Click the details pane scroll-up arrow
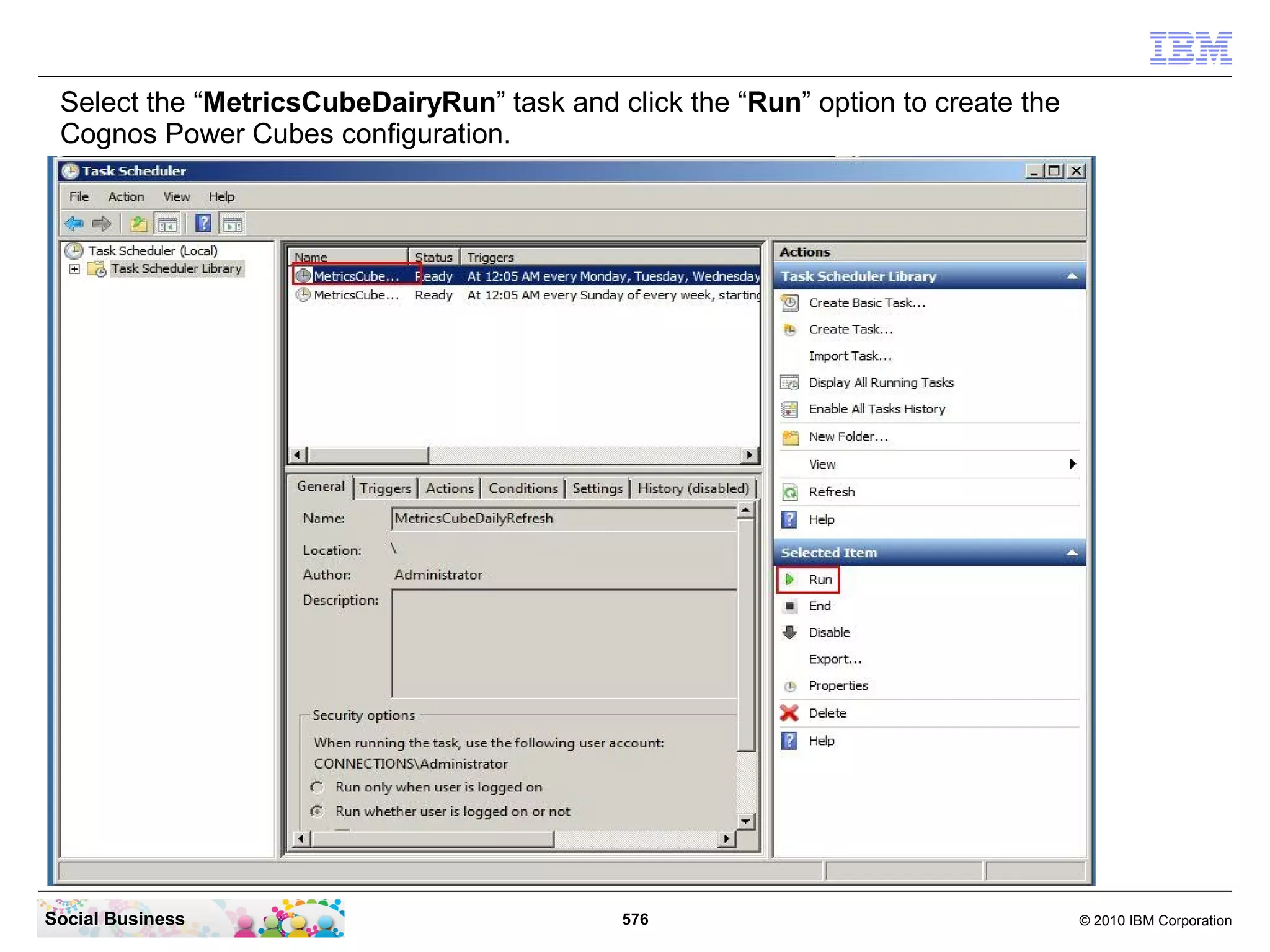This screenshot has height=952, width=1270. tap(746, 510)
